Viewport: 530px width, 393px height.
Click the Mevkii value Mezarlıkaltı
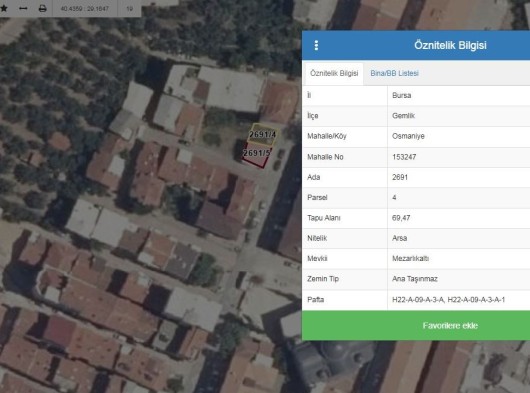[410, 259]
